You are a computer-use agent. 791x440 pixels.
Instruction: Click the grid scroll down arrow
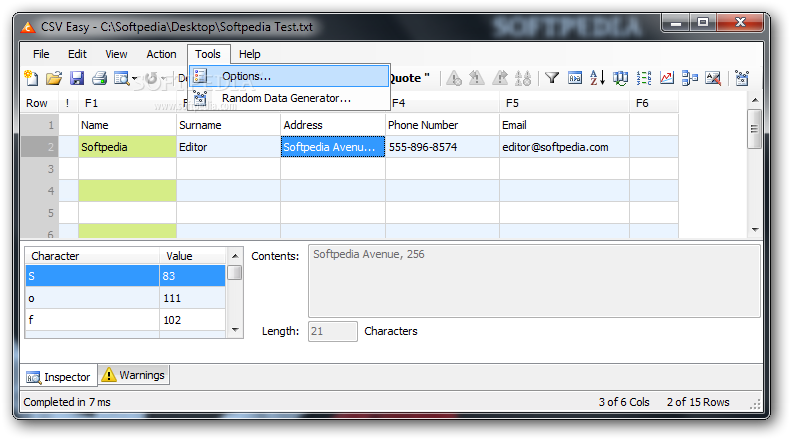(755, 230)
